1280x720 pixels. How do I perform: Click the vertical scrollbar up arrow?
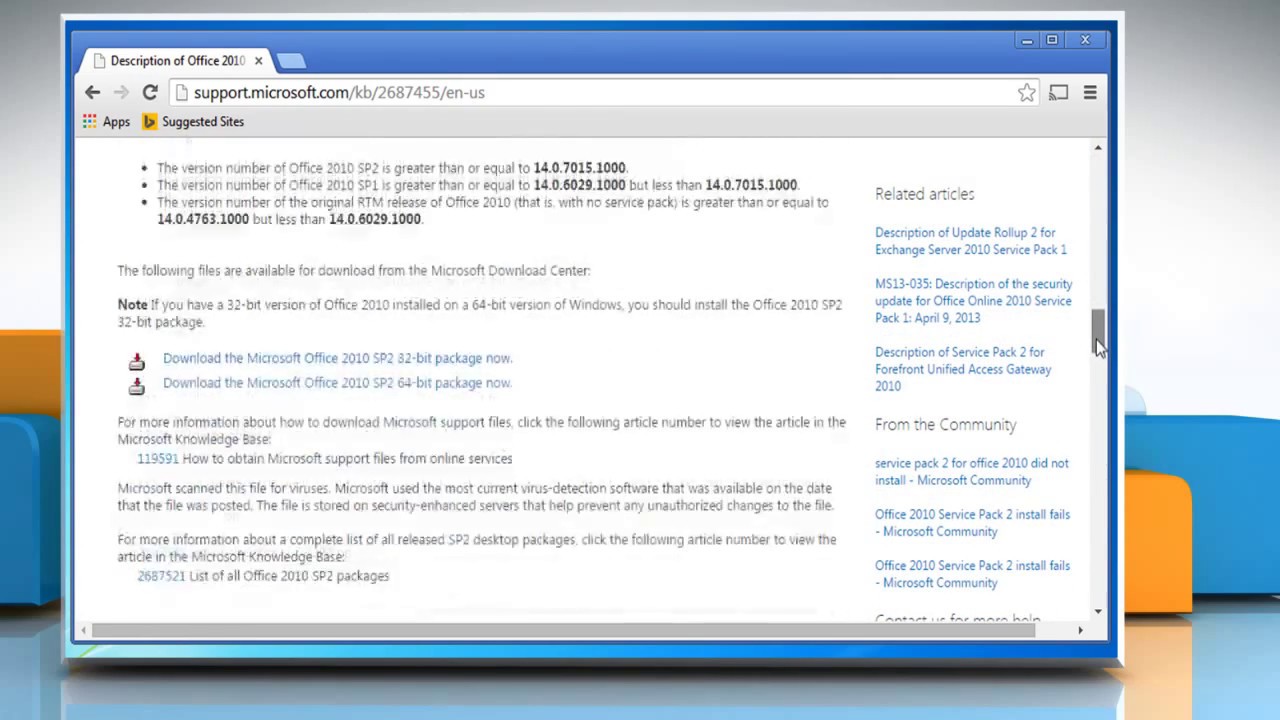tap(1098, 148)
